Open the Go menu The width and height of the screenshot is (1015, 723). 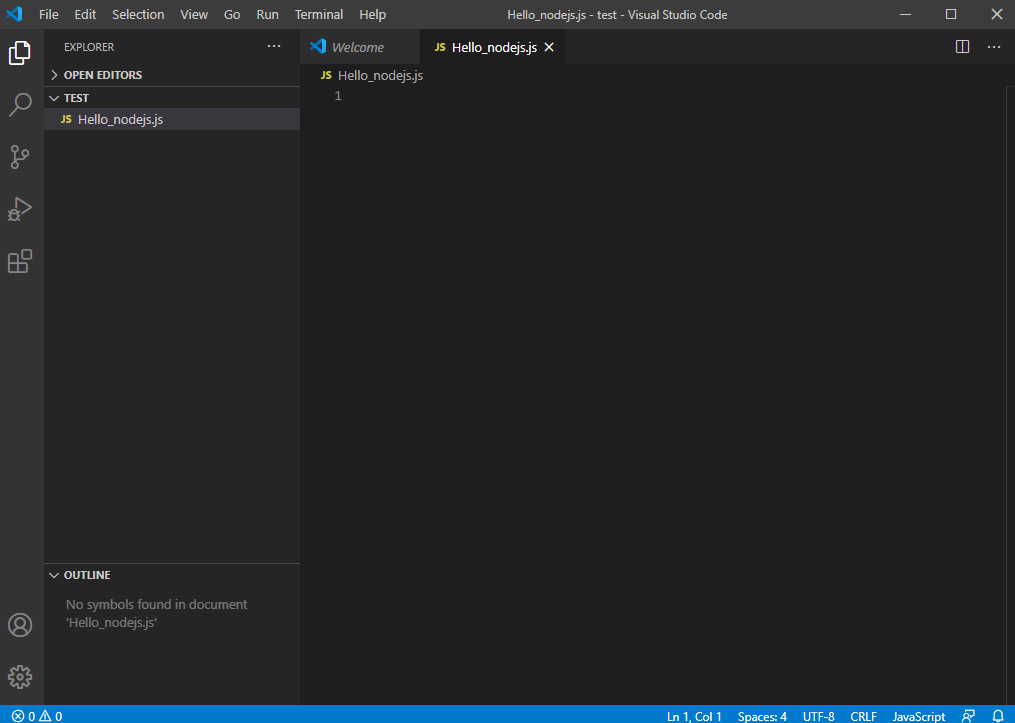(232, 14)
